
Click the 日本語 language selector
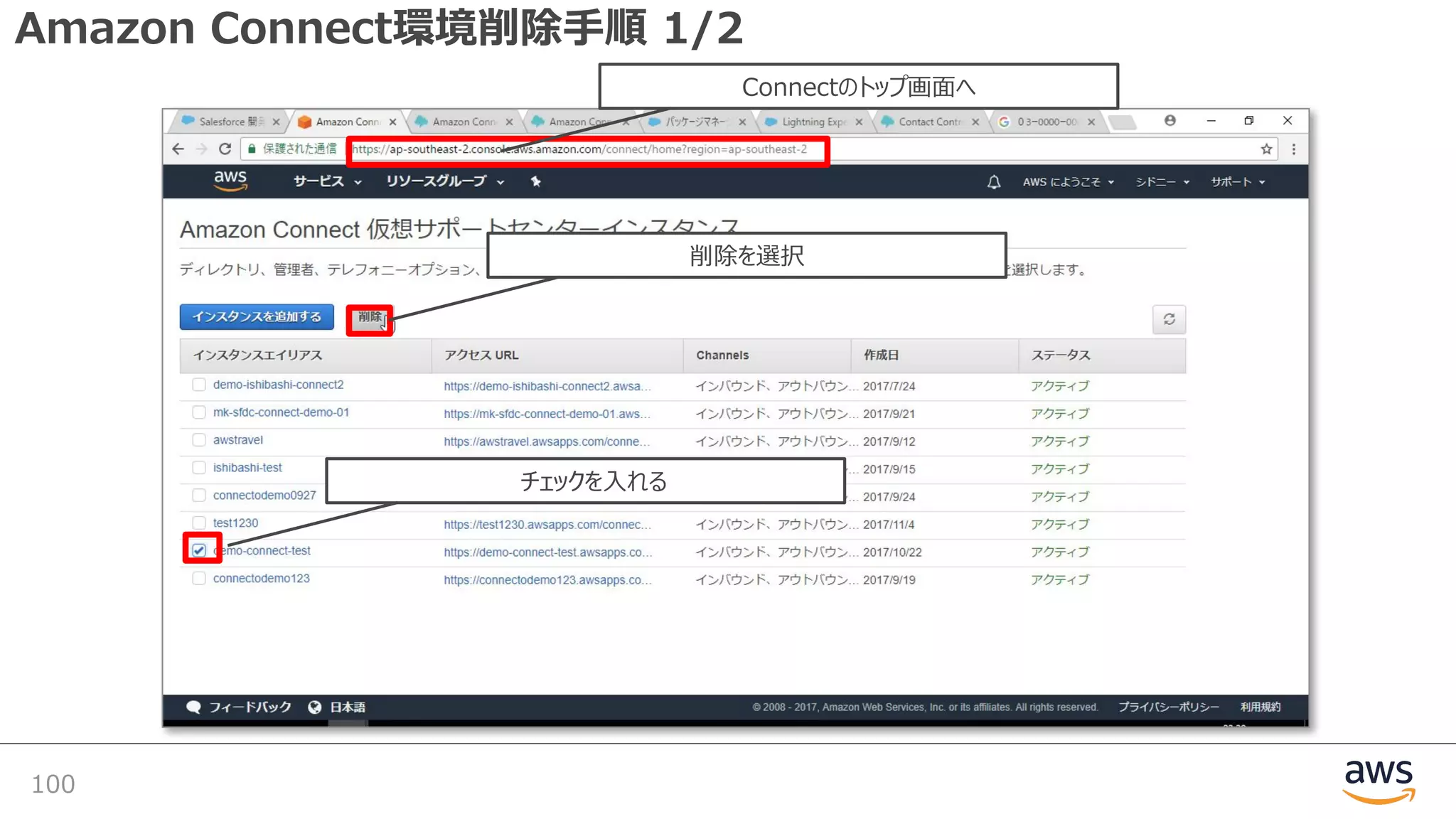point(348,707)
